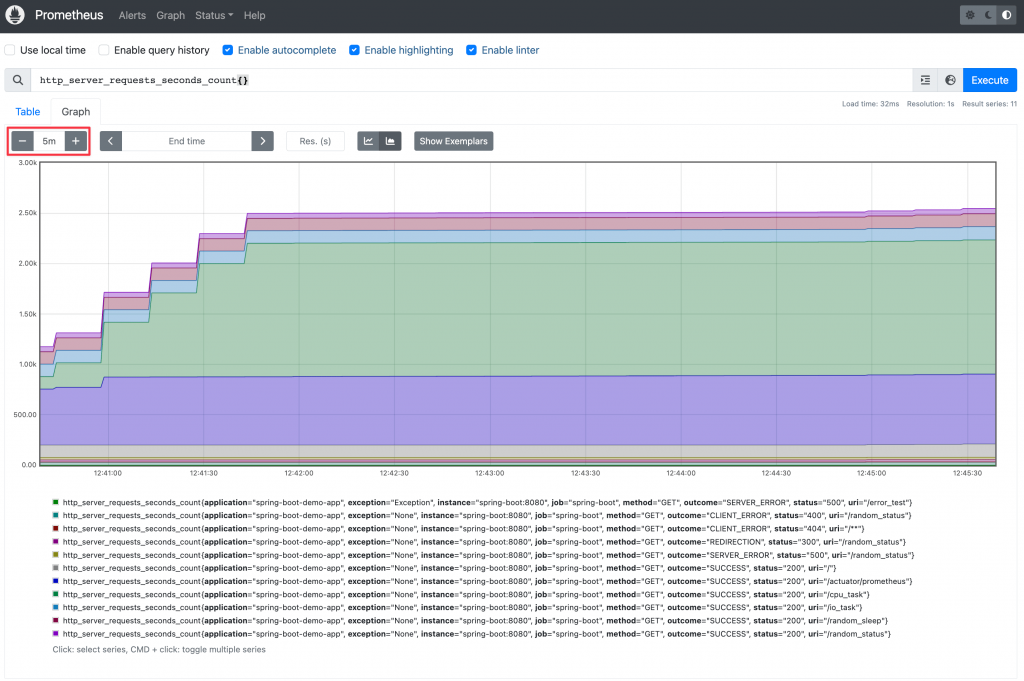Click the Execute button
This screenshot has width=1024, height=681.
pyautogui.click(x=989, y=80)
